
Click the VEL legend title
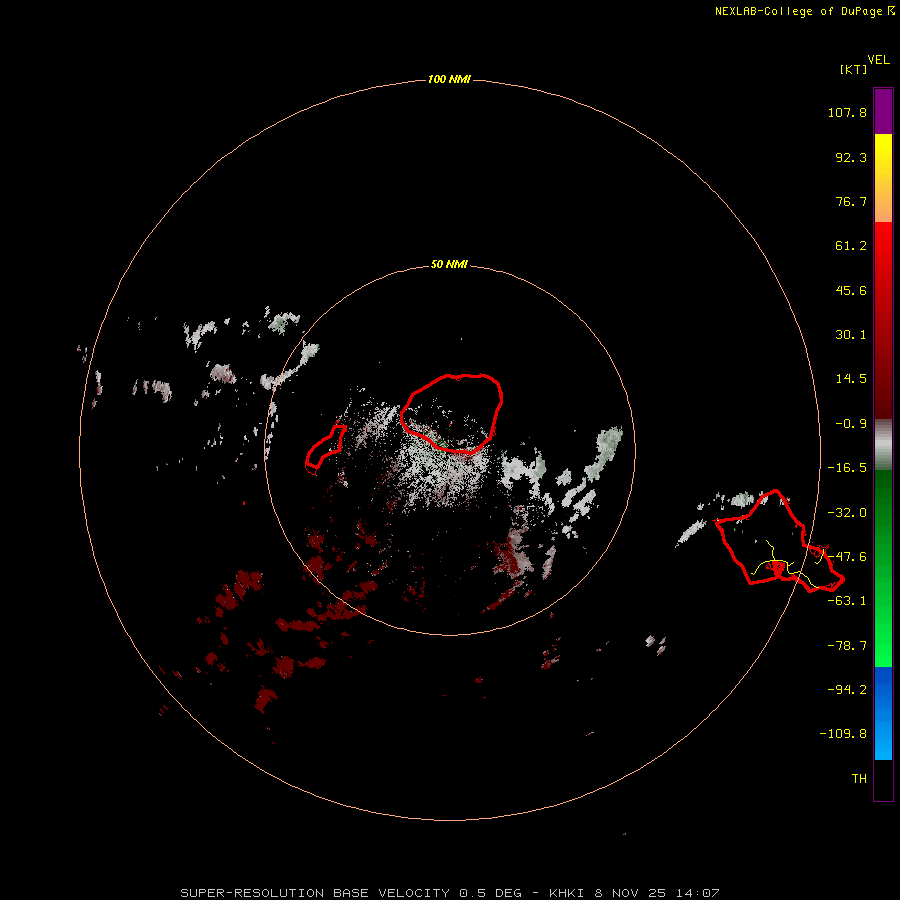click(x=878, y=60)
